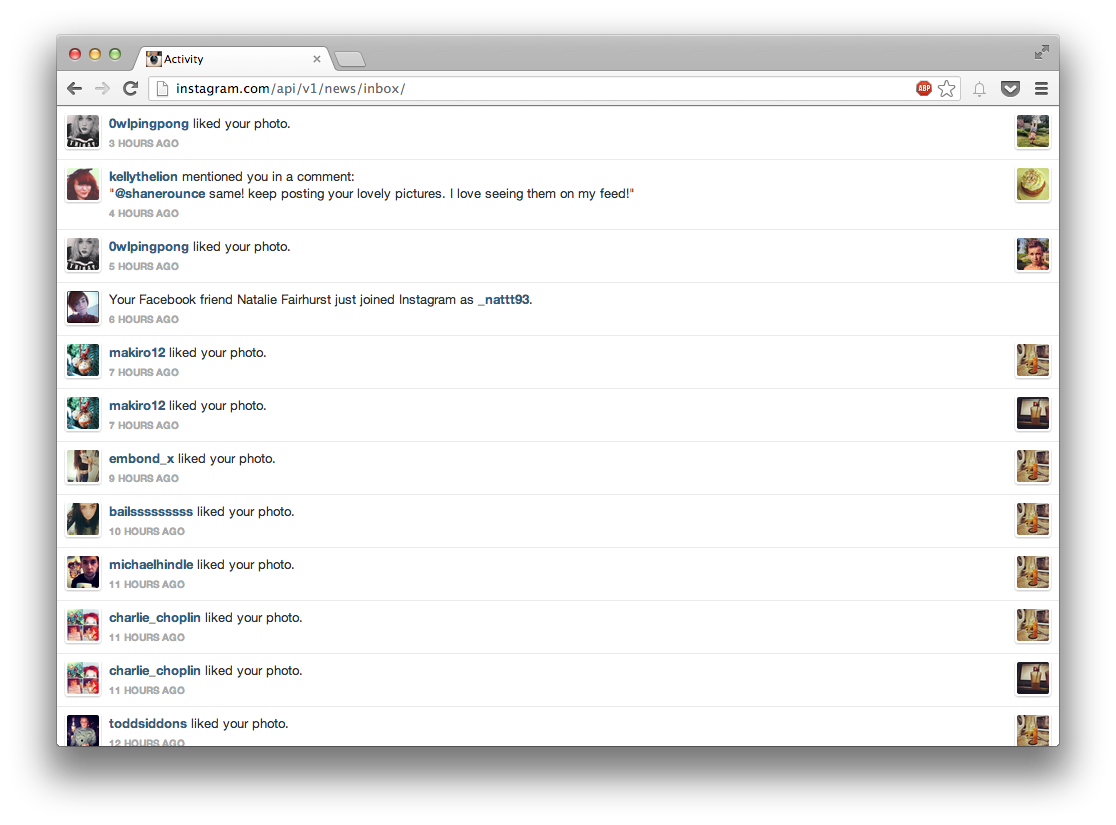The height and width of the screenshot is (825, 1116).
Task: Open the cupcake photo thumbnail
Action: (1033, 184)
